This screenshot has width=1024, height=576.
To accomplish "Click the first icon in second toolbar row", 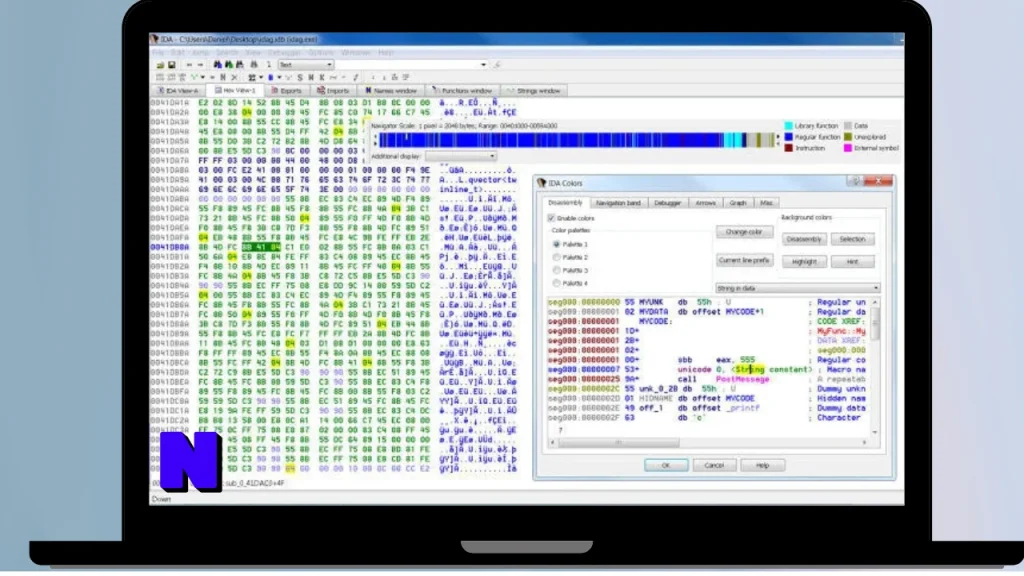I will 159,77.
